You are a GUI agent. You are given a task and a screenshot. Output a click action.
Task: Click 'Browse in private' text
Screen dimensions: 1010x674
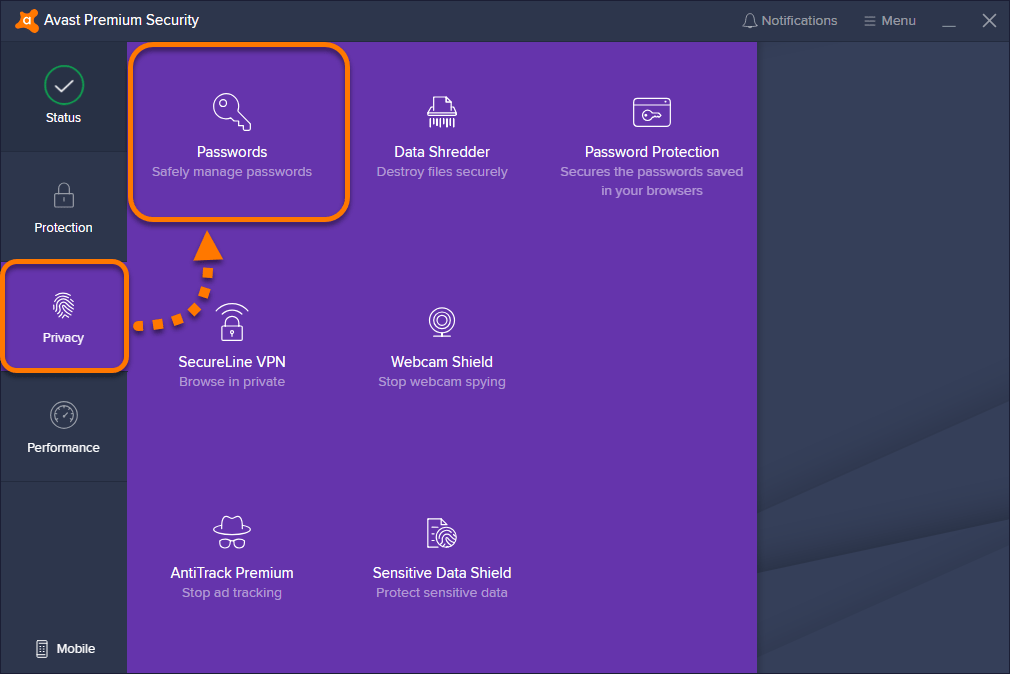[x=232, y=382]
